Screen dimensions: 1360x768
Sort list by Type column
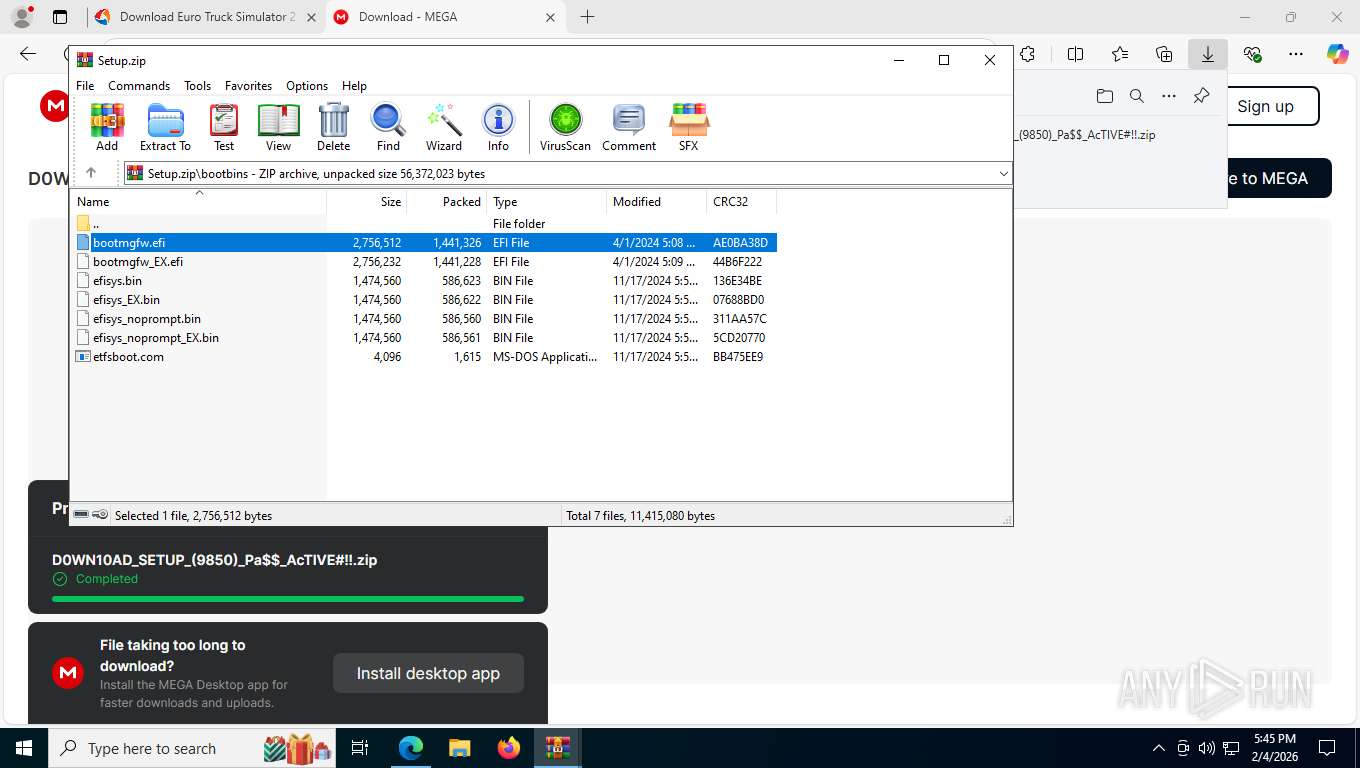[x=547, y=202]
